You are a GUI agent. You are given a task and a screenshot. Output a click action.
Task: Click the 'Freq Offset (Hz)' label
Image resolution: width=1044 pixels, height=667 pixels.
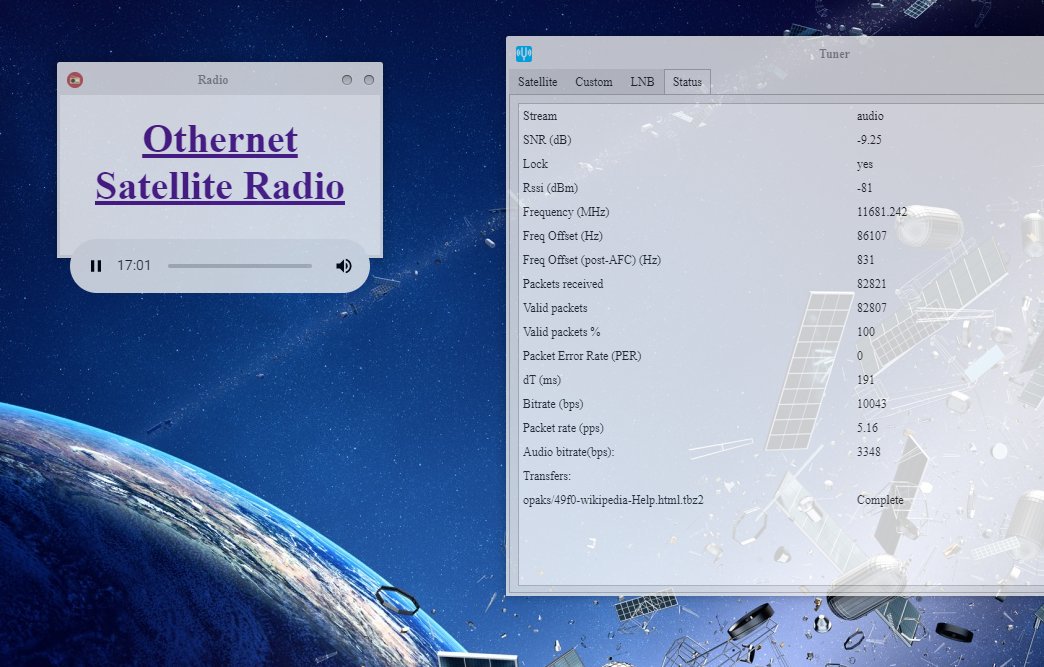click(x=563, y=236)
